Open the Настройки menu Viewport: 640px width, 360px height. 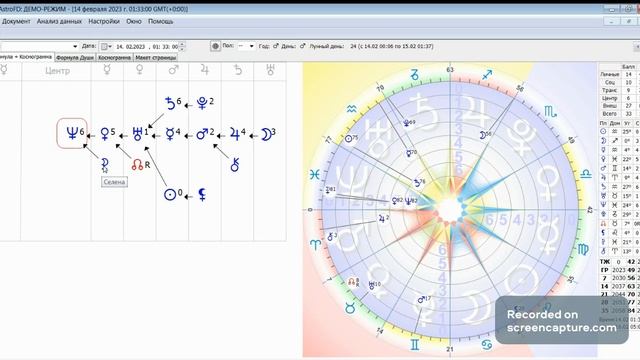[104, 21]
